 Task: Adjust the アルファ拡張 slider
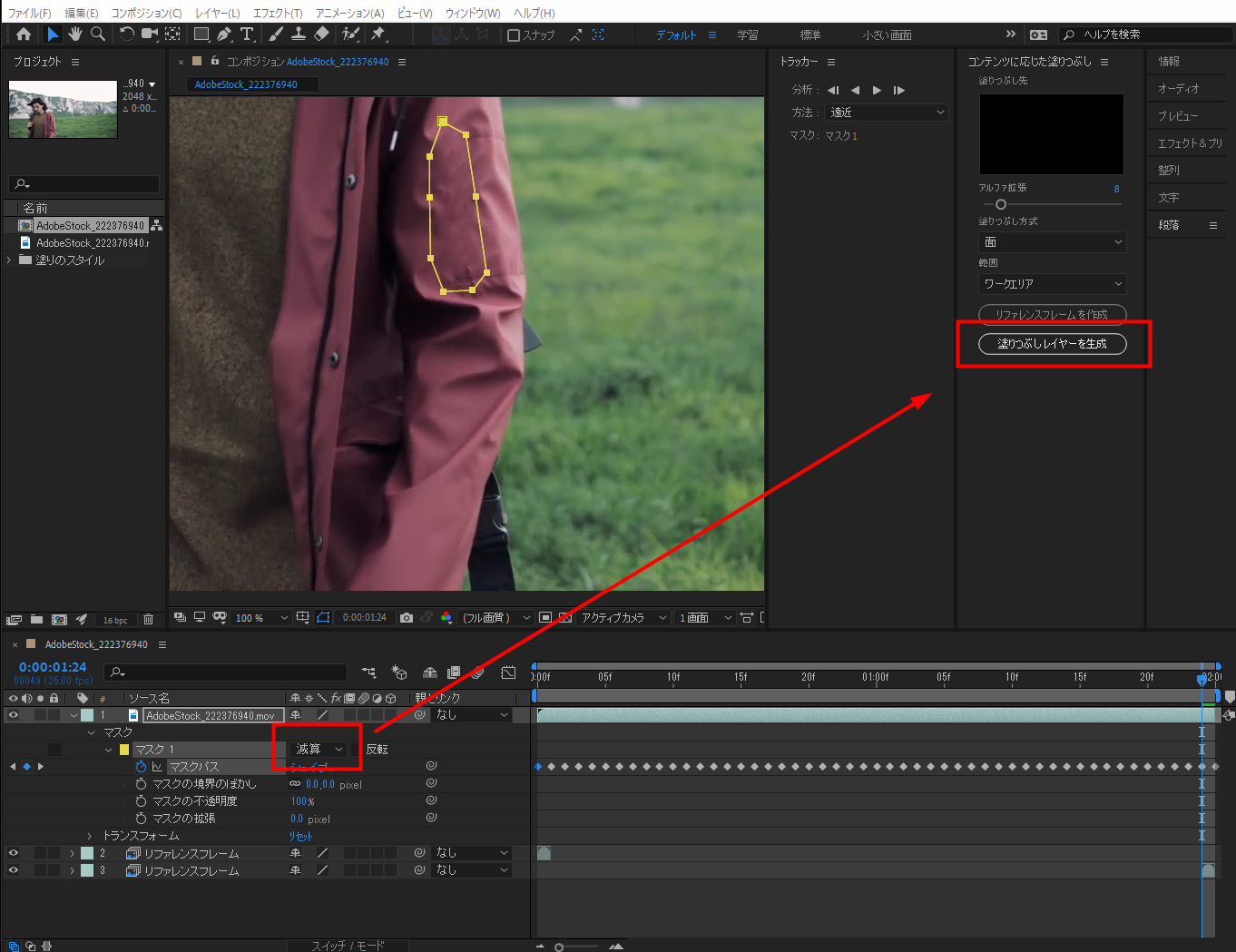pos(1001,204)
